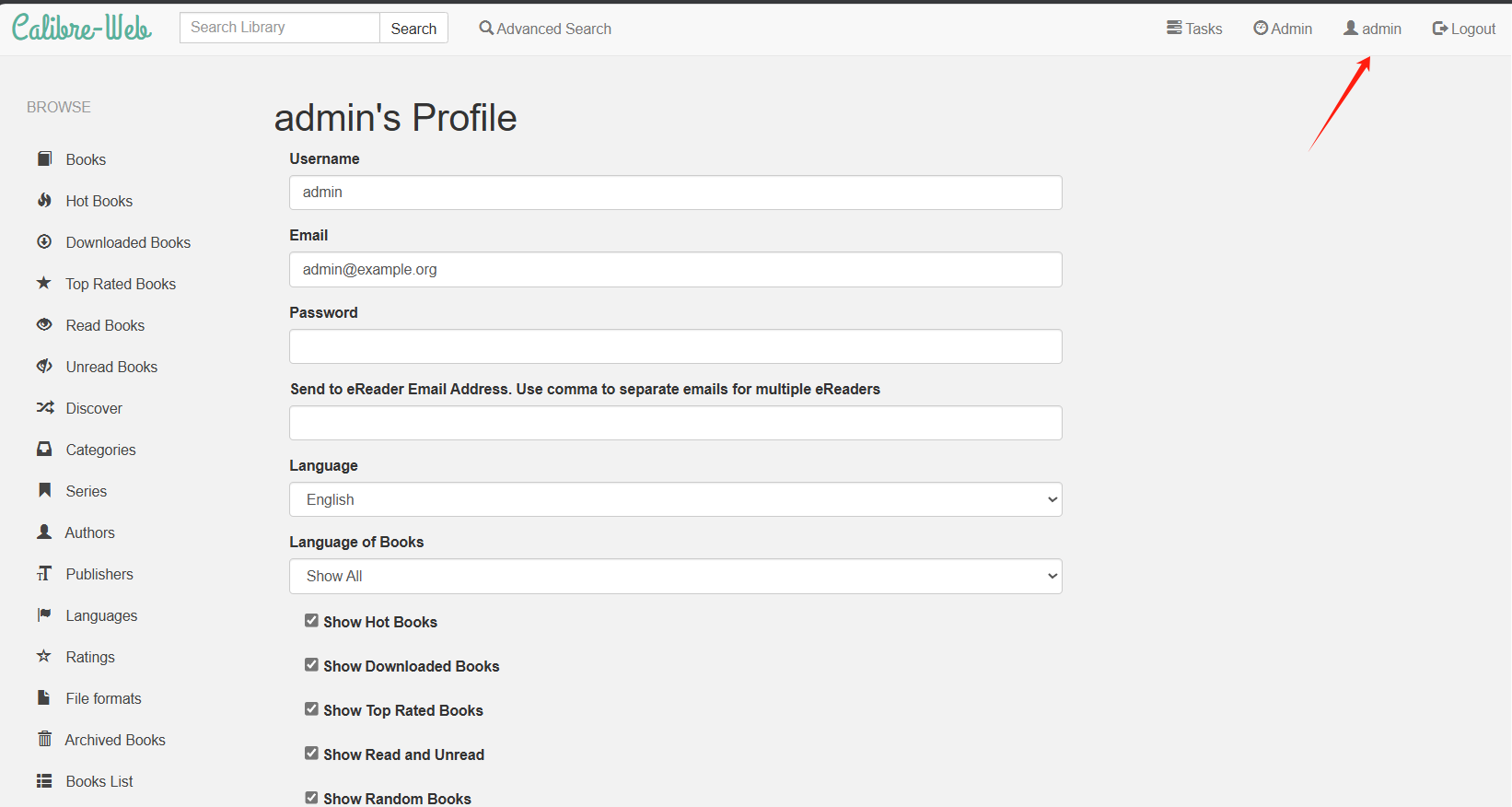Click the Categories inbox icon
The width and height of the screenshot is (1512, 807).
[x=44, y=450]
